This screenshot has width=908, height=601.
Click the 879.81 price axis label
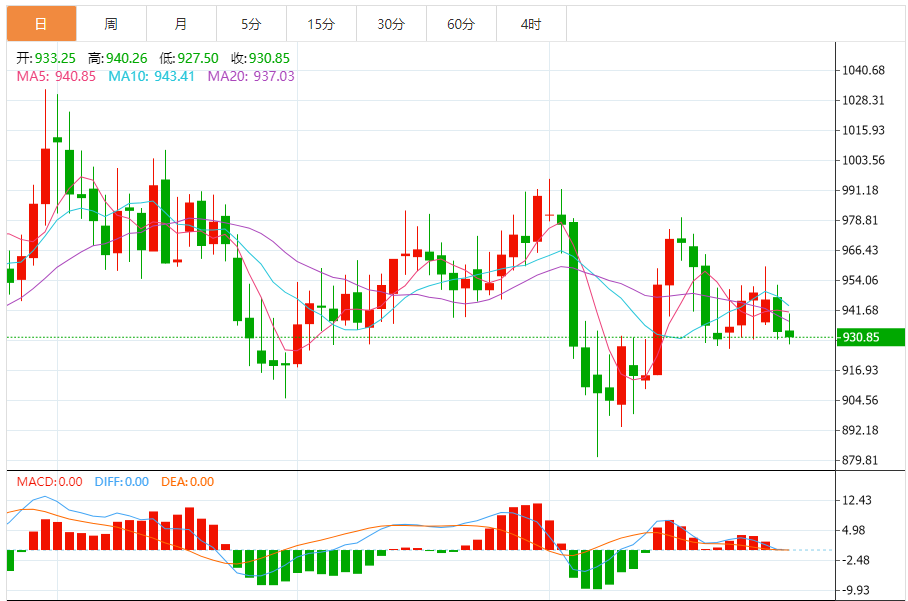[x=860, y=460]
